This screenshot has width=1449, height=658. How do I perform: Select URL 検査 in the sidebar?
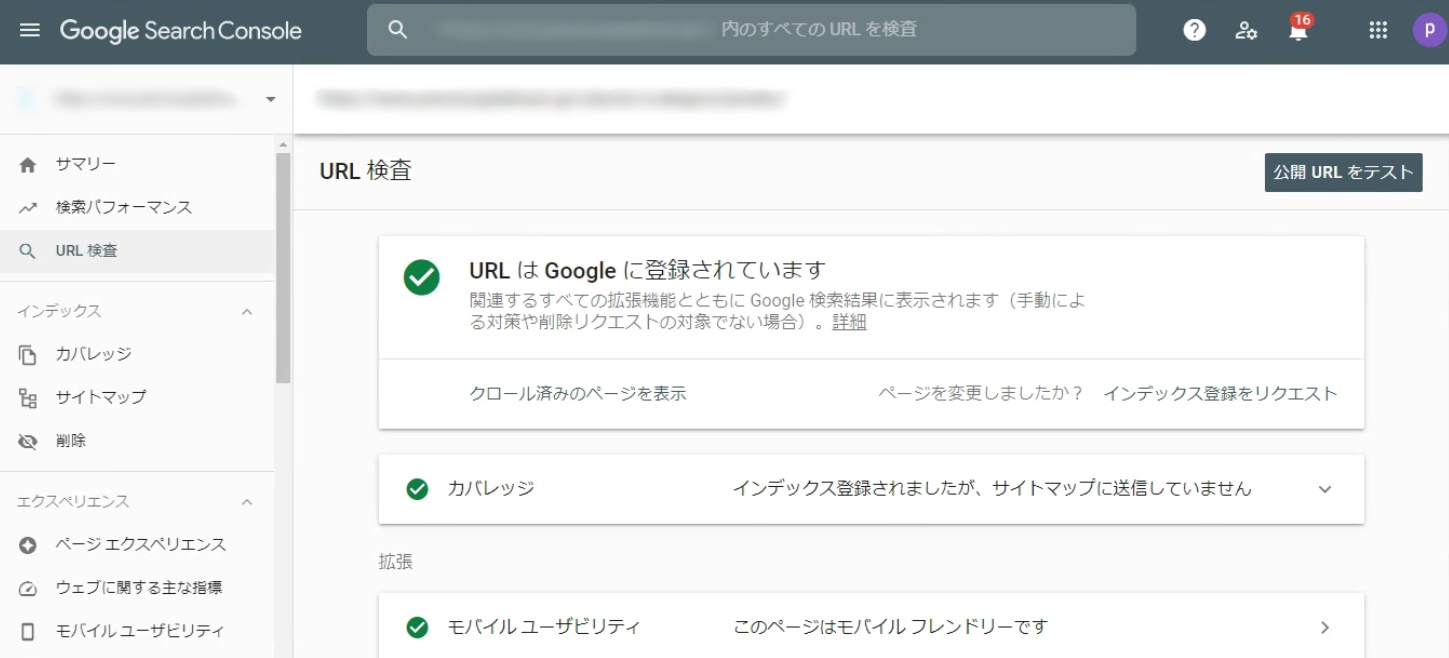[137, 251]
